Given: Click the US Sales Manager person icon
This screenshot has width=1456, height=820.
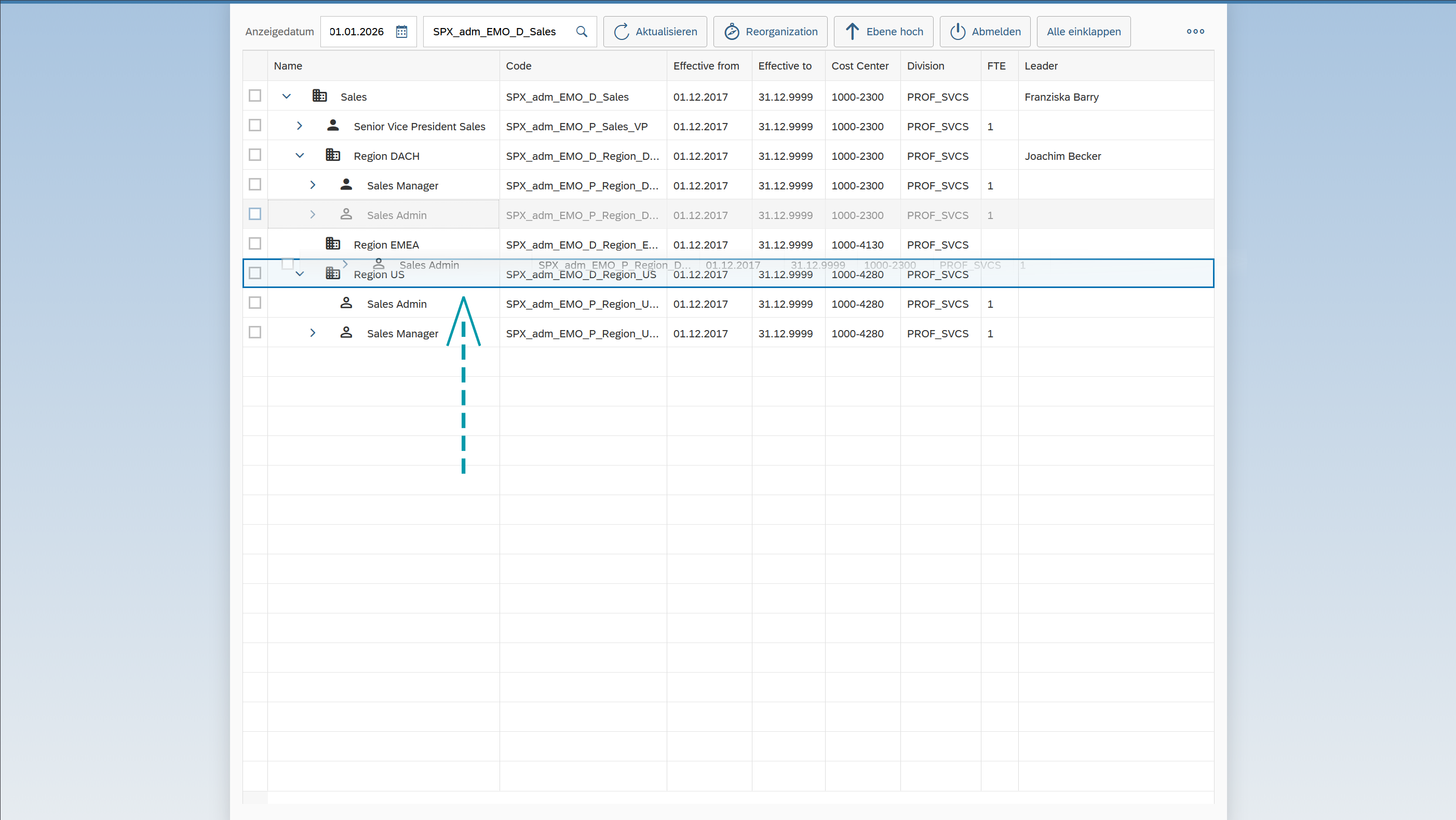Looking at the screenshot, I should click(346, 333).
